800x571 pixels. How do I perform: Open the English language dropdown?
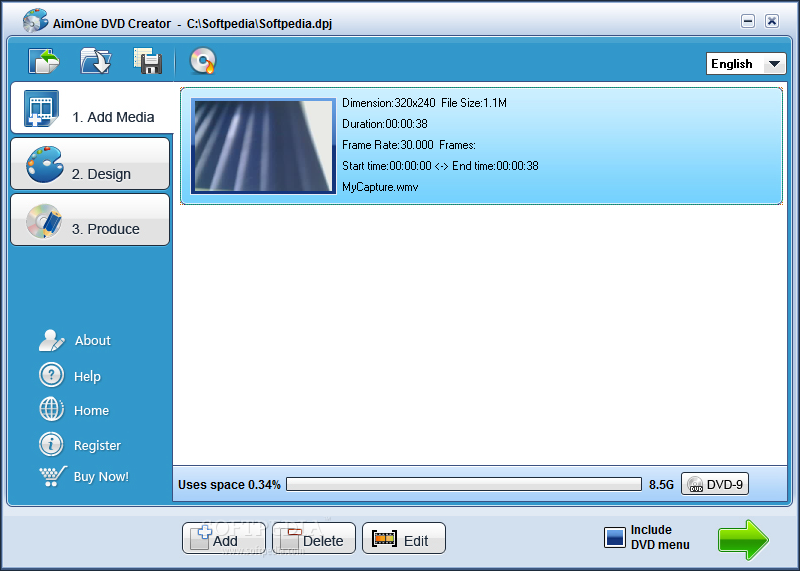[745, 64]
